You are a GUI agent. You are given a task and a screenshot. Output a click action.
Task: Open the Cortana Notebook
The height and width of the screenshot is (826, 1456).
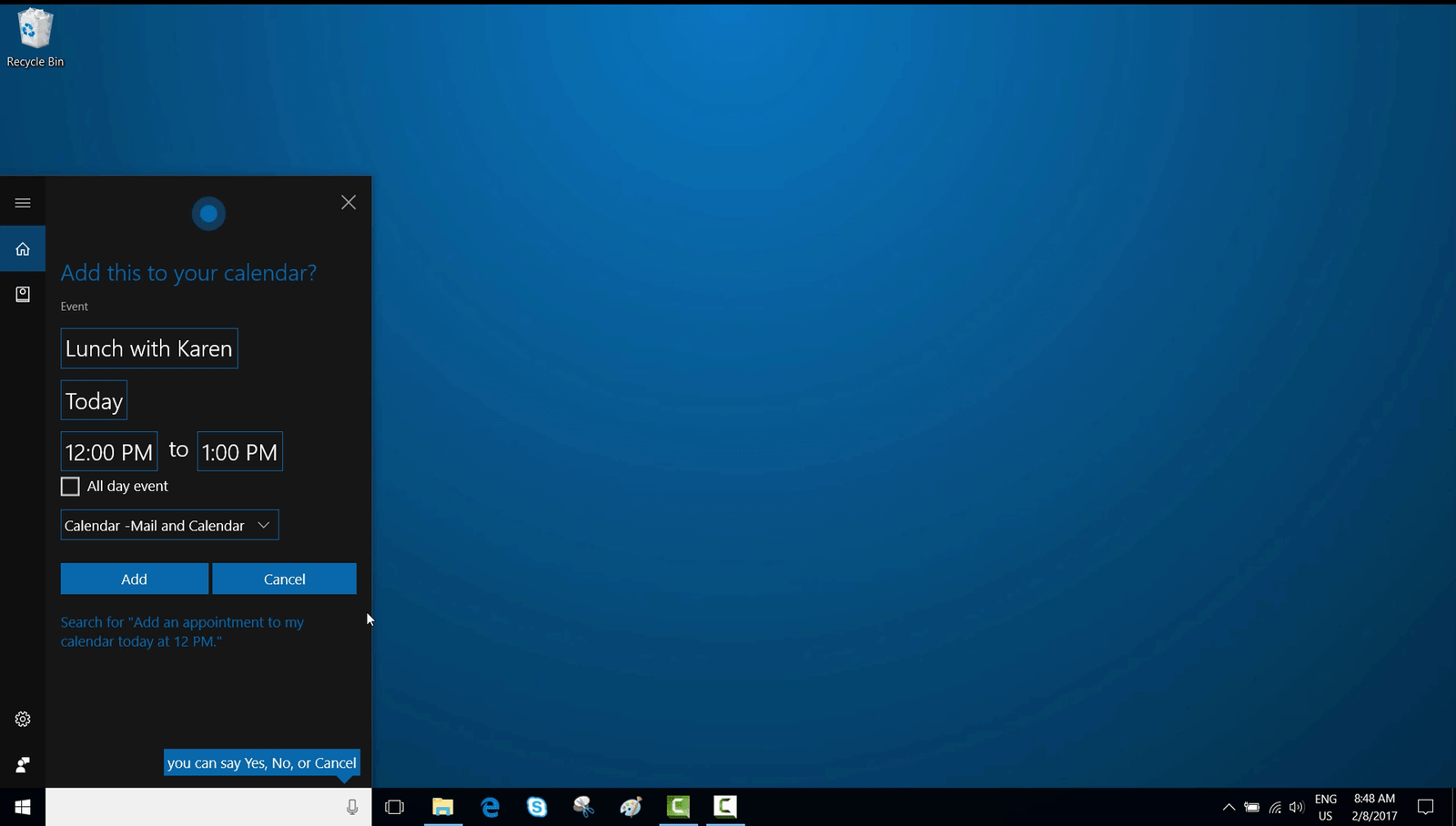[x=23, y=294]
